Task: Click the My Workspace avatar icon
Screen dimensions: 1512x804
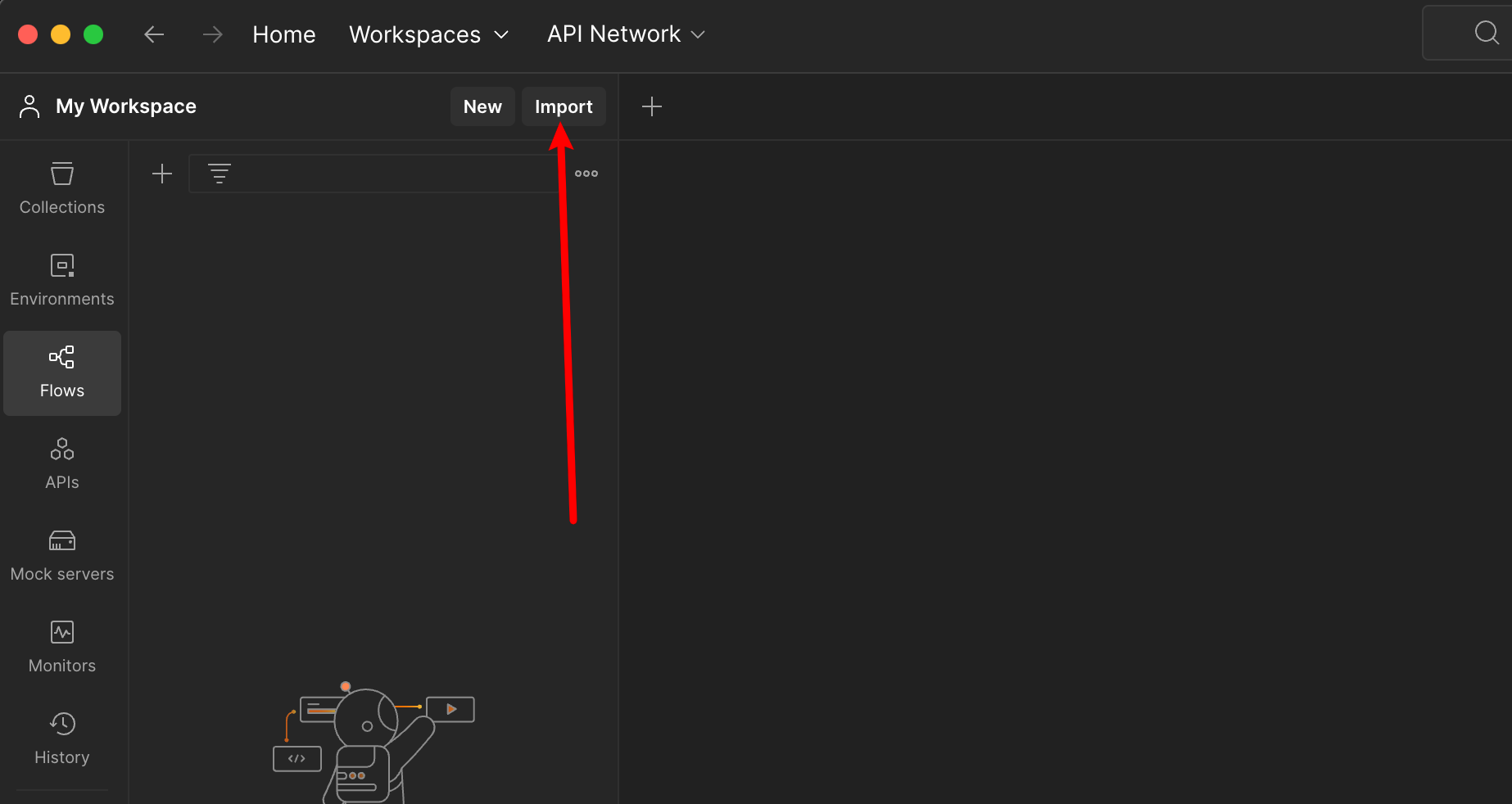Action: click(29, 106)
